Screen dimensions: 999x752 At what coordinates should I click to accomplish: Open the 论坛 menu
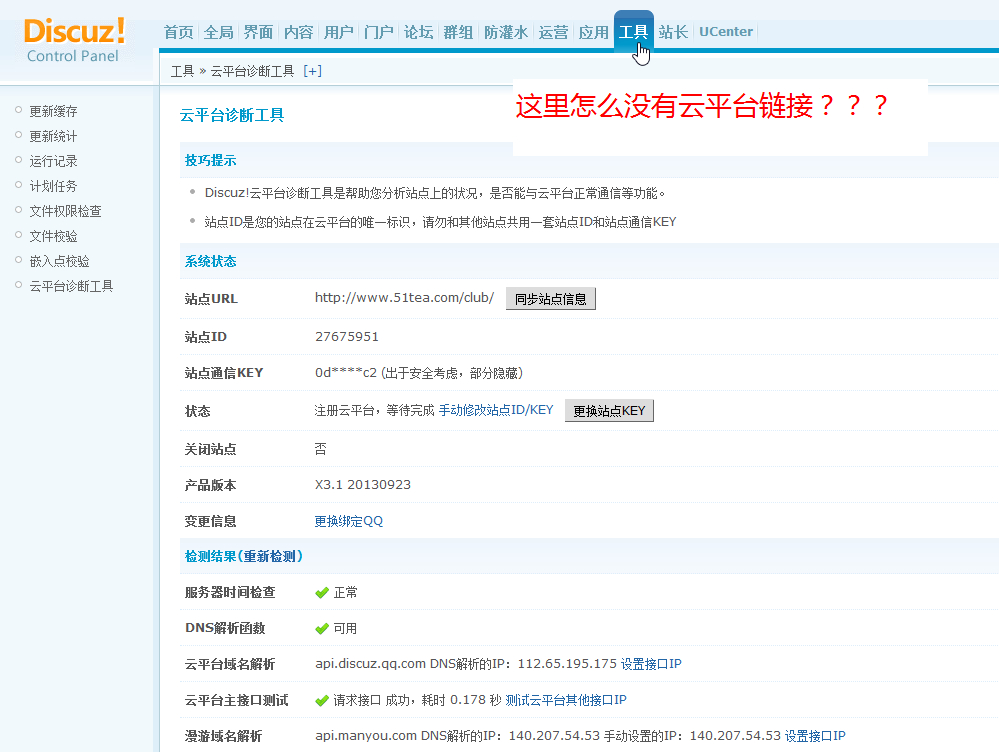(x=419, y=32)
